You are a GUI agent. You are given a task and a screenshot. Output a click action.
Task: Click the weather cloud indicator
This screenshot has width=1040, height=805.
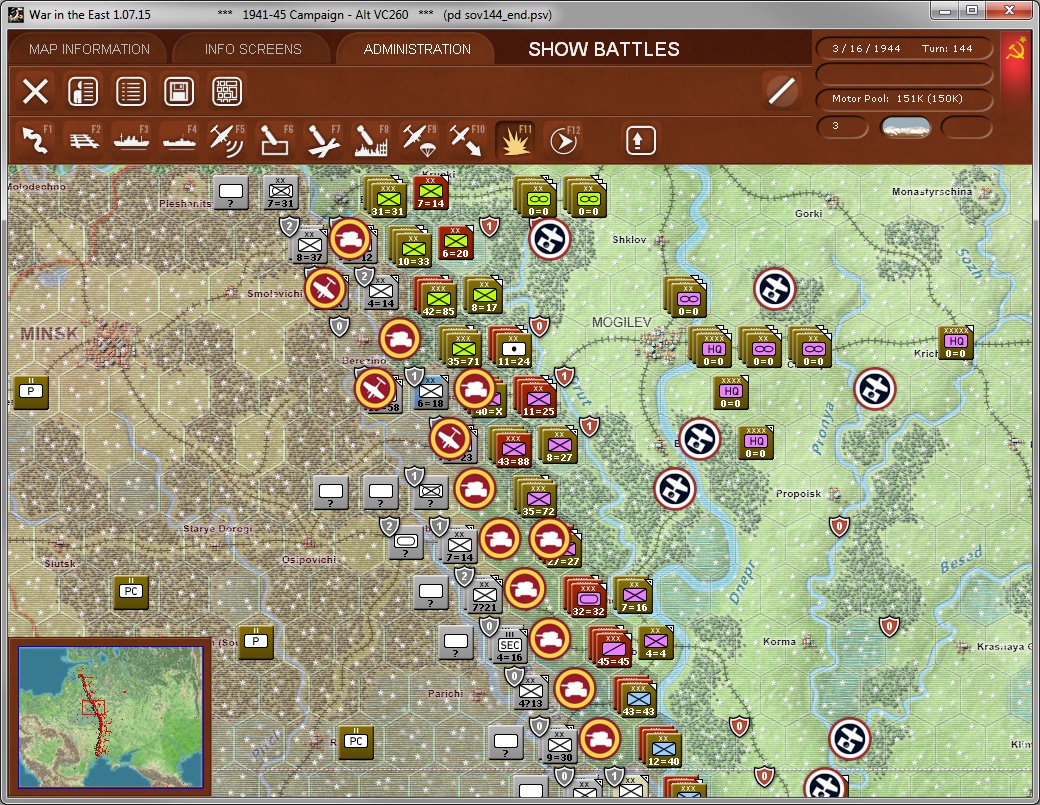point(905,127)
